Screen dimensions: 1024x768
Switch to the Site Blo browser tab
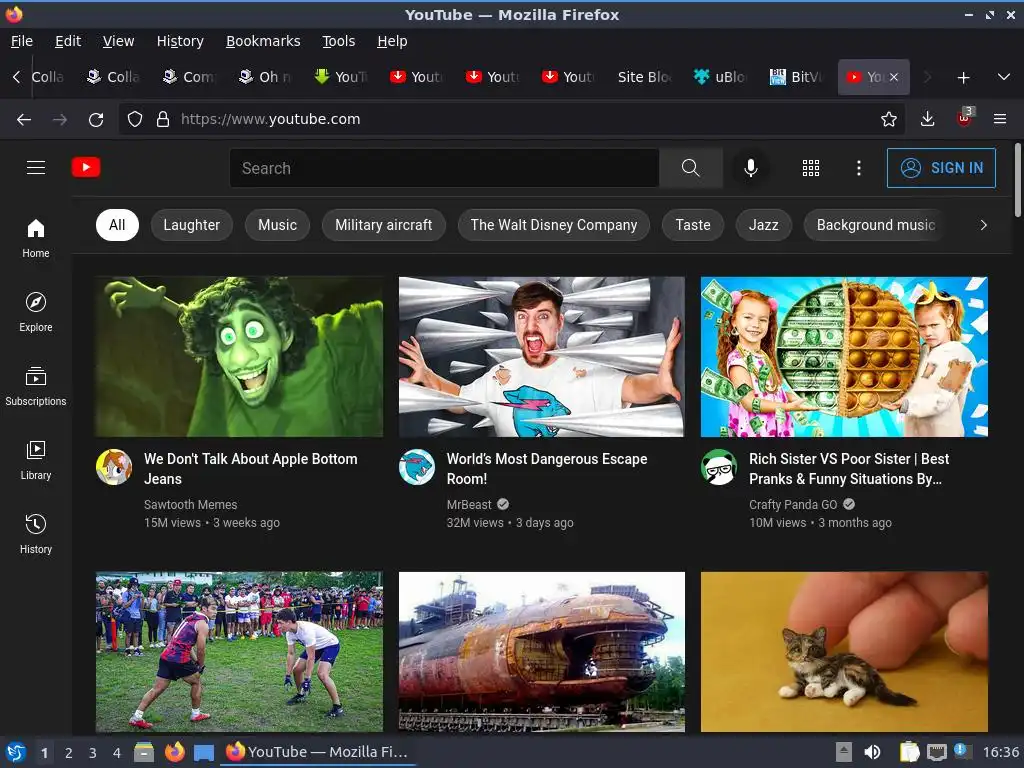point(644,77)
